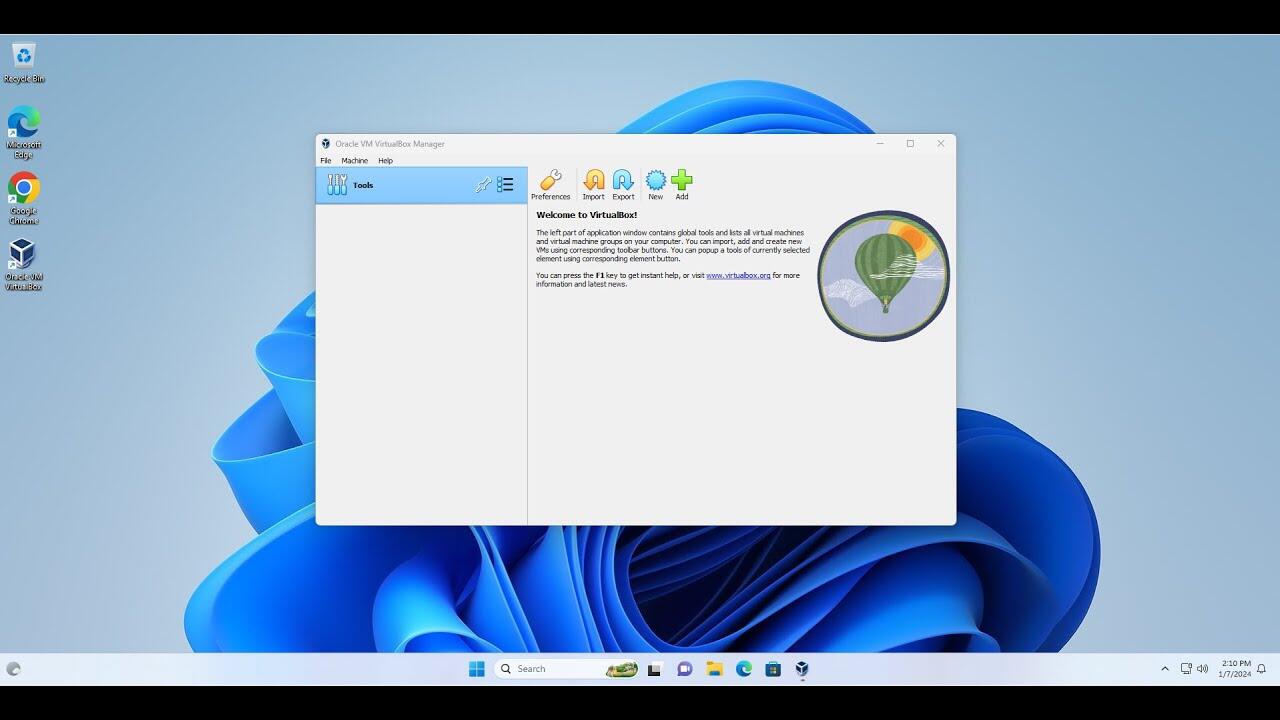Open the Recycle Bin desktop icon
The image size is (1280, 720).
[24, 63]
